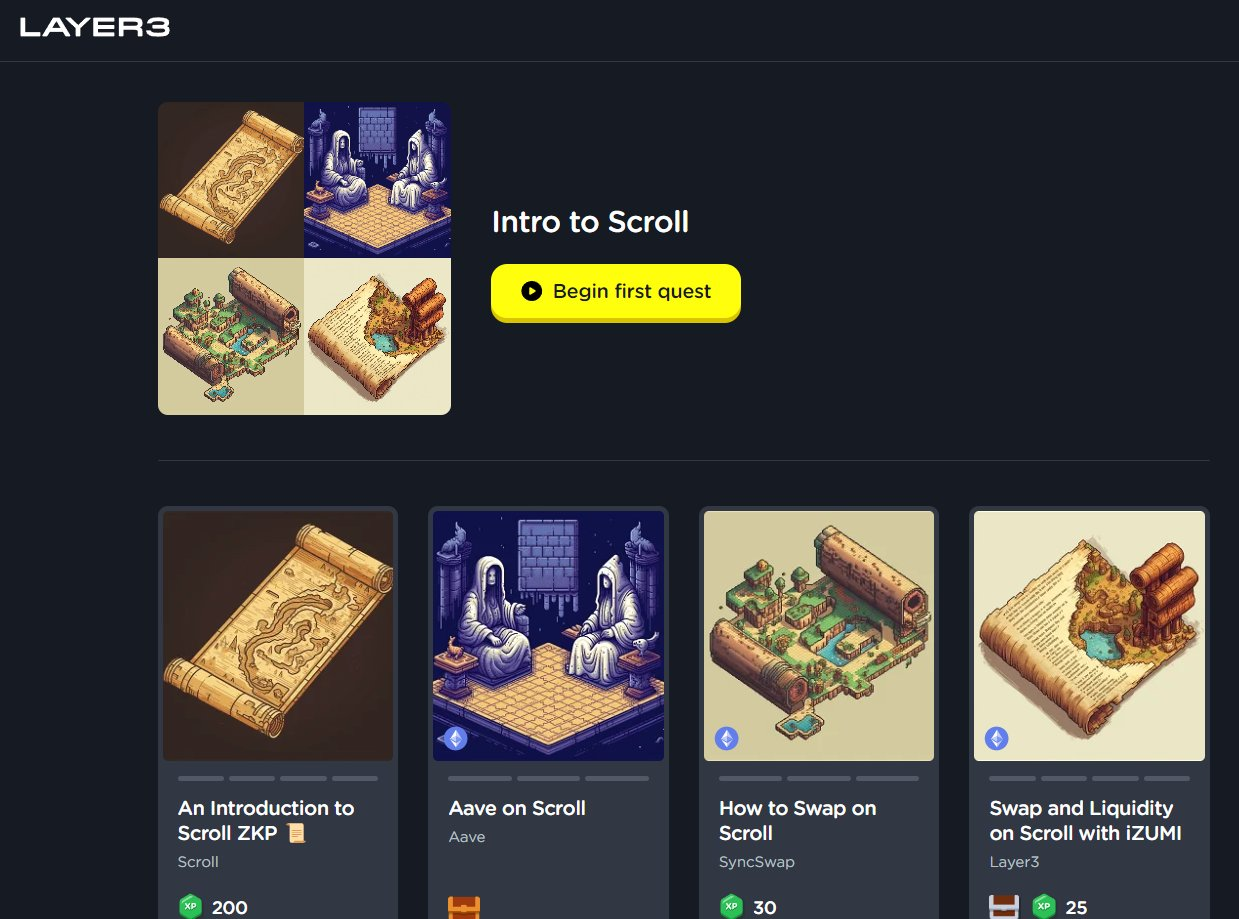Click the hooded figures quest thumbnail
The image size is (1239, 919).
click(548, 636)
